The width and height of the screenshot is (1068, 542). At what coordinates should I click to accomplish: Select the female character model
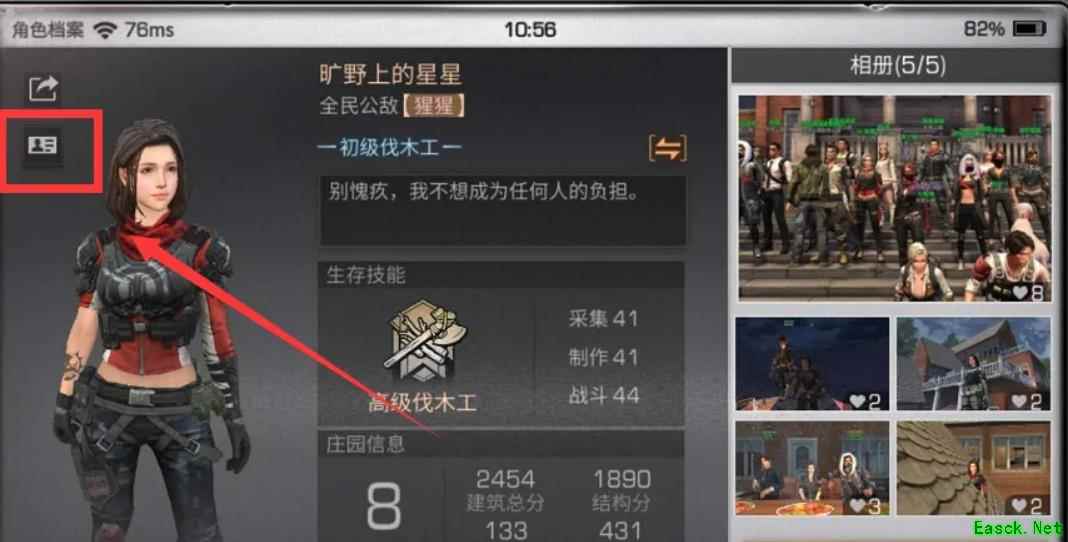click(151, 327)
